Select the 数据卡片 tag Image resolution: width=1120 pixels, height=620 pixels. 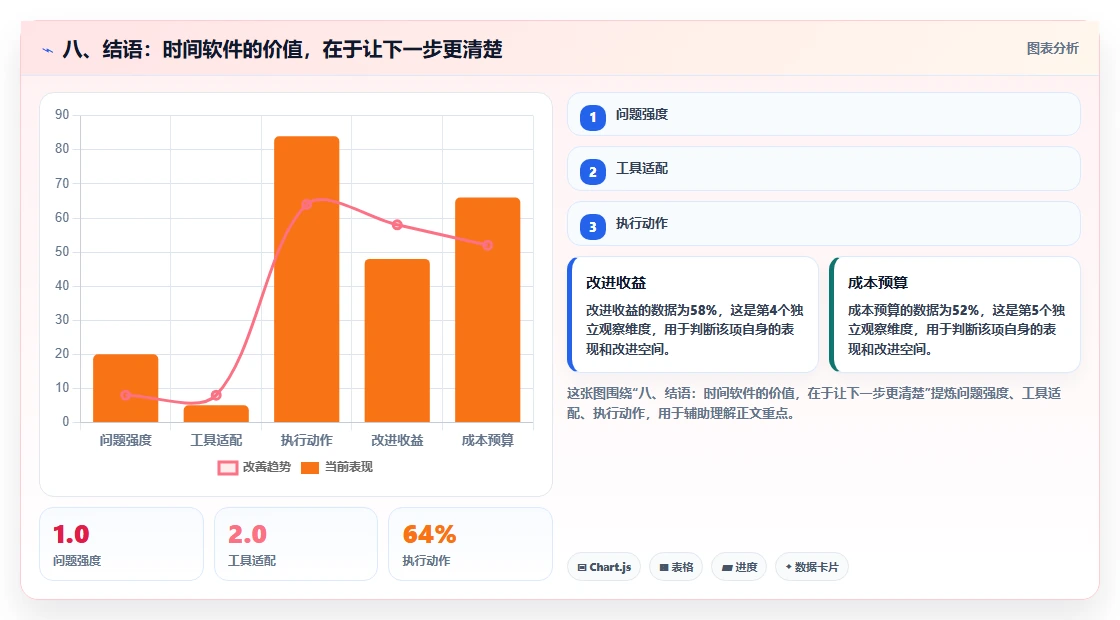tap(812, 567)
